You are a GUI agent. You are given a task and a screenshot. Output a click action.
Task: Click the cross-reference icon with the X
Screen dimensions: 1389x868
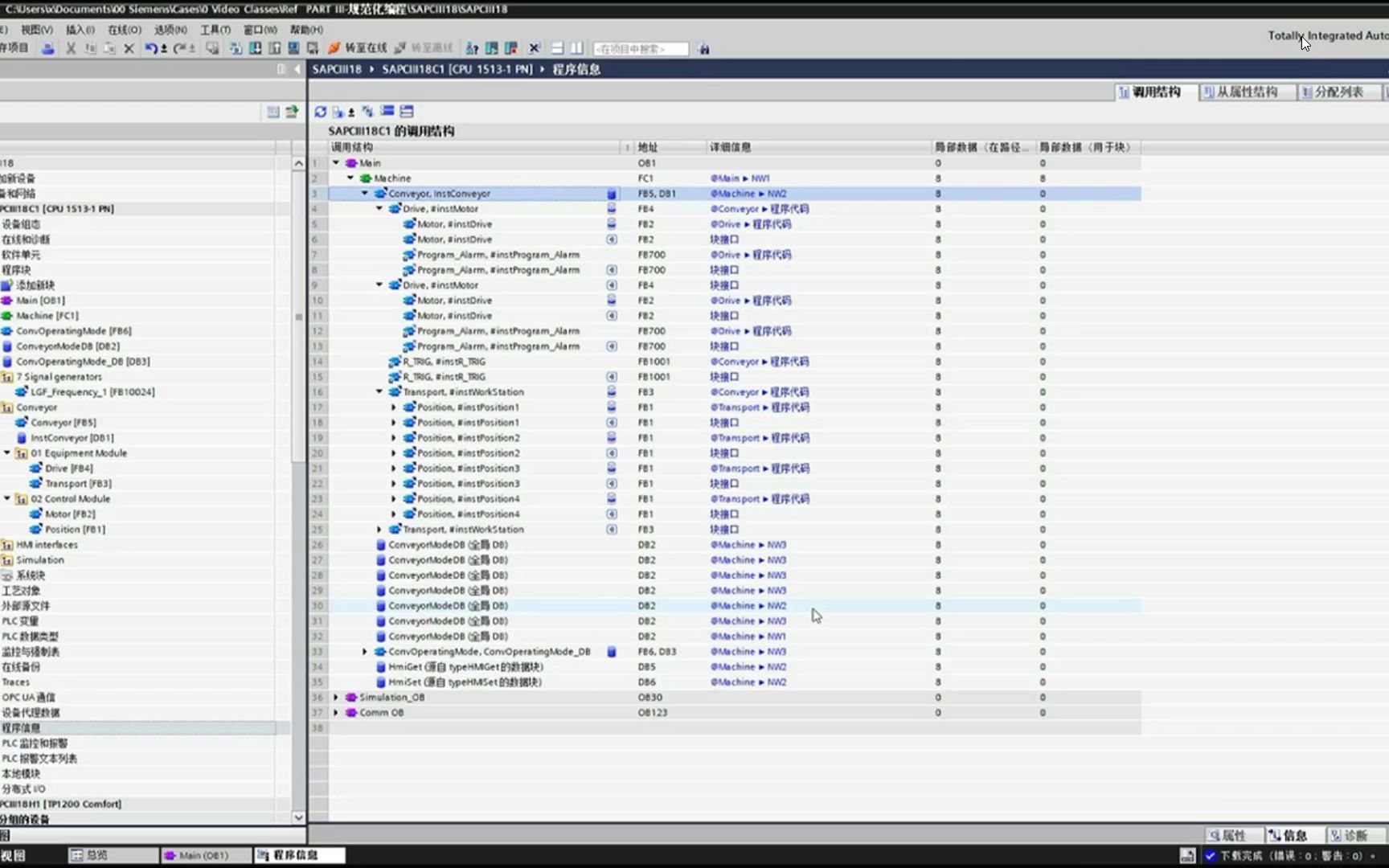click(534, 48)
